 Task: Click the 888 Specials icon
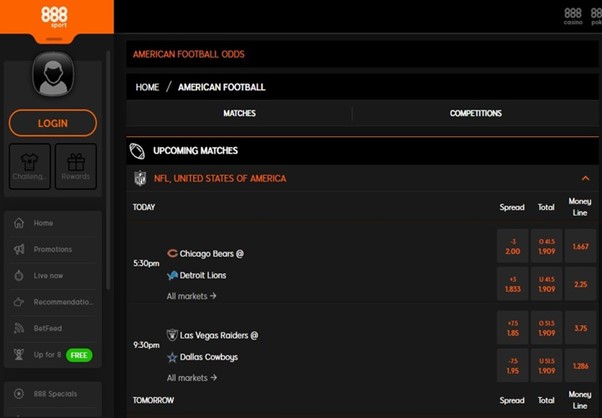(x=19, y=394)
